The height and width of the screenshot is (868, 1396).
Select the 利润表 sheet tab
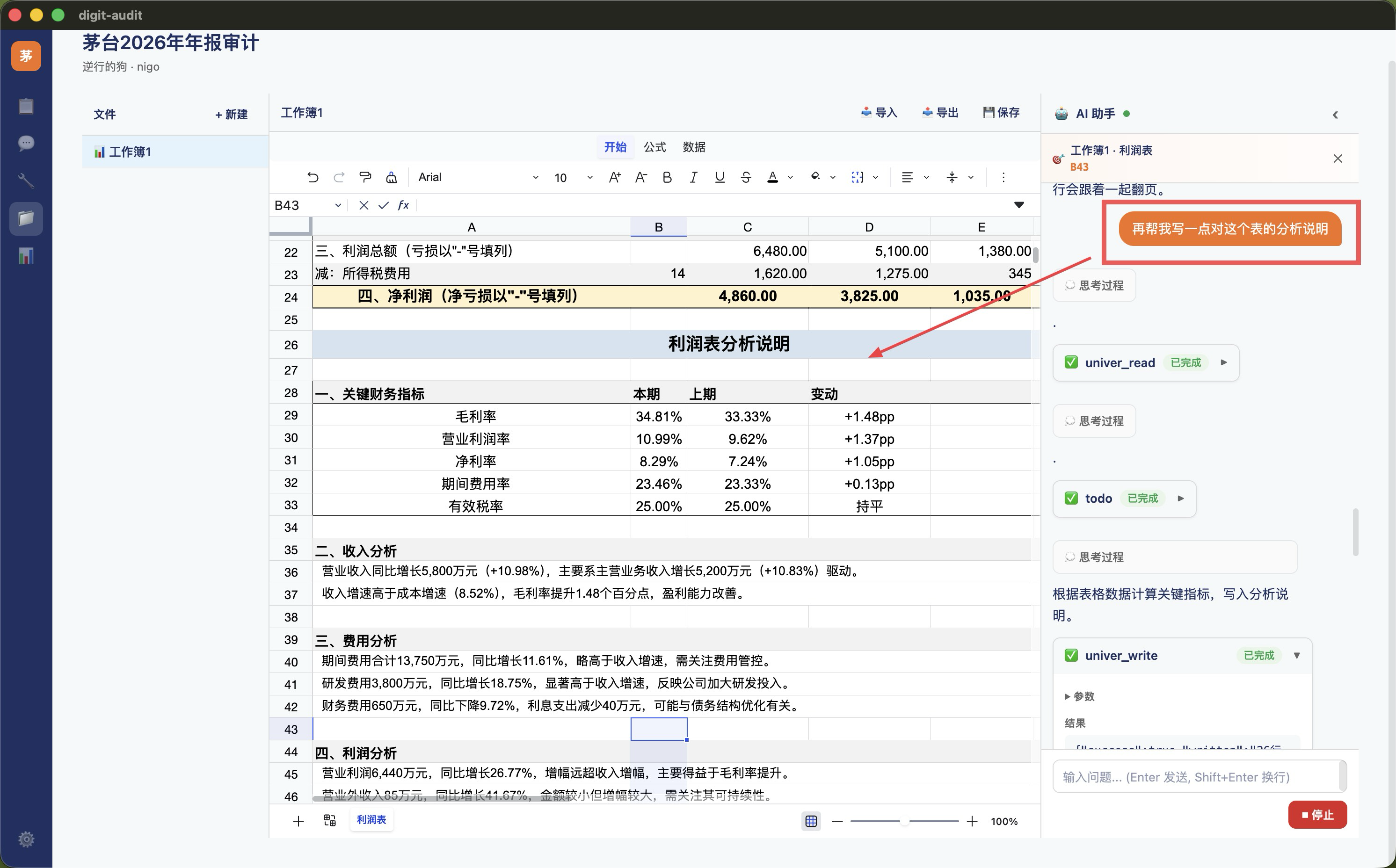pos(371,820)
